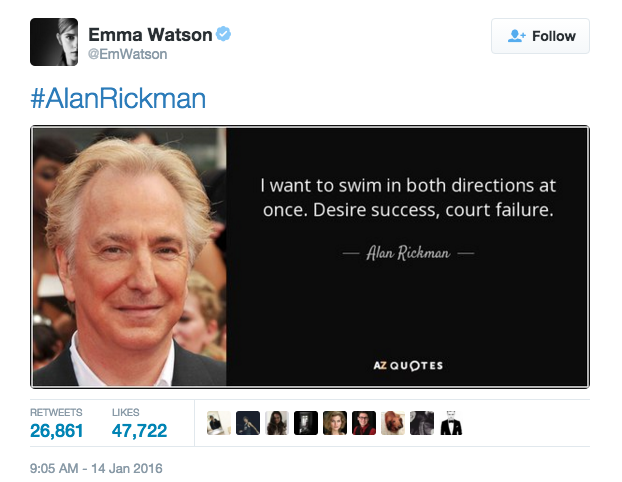Viewport: 622px width, 482px height.
Task: Open the brown dog liker avatar
Action: point(393,423)
